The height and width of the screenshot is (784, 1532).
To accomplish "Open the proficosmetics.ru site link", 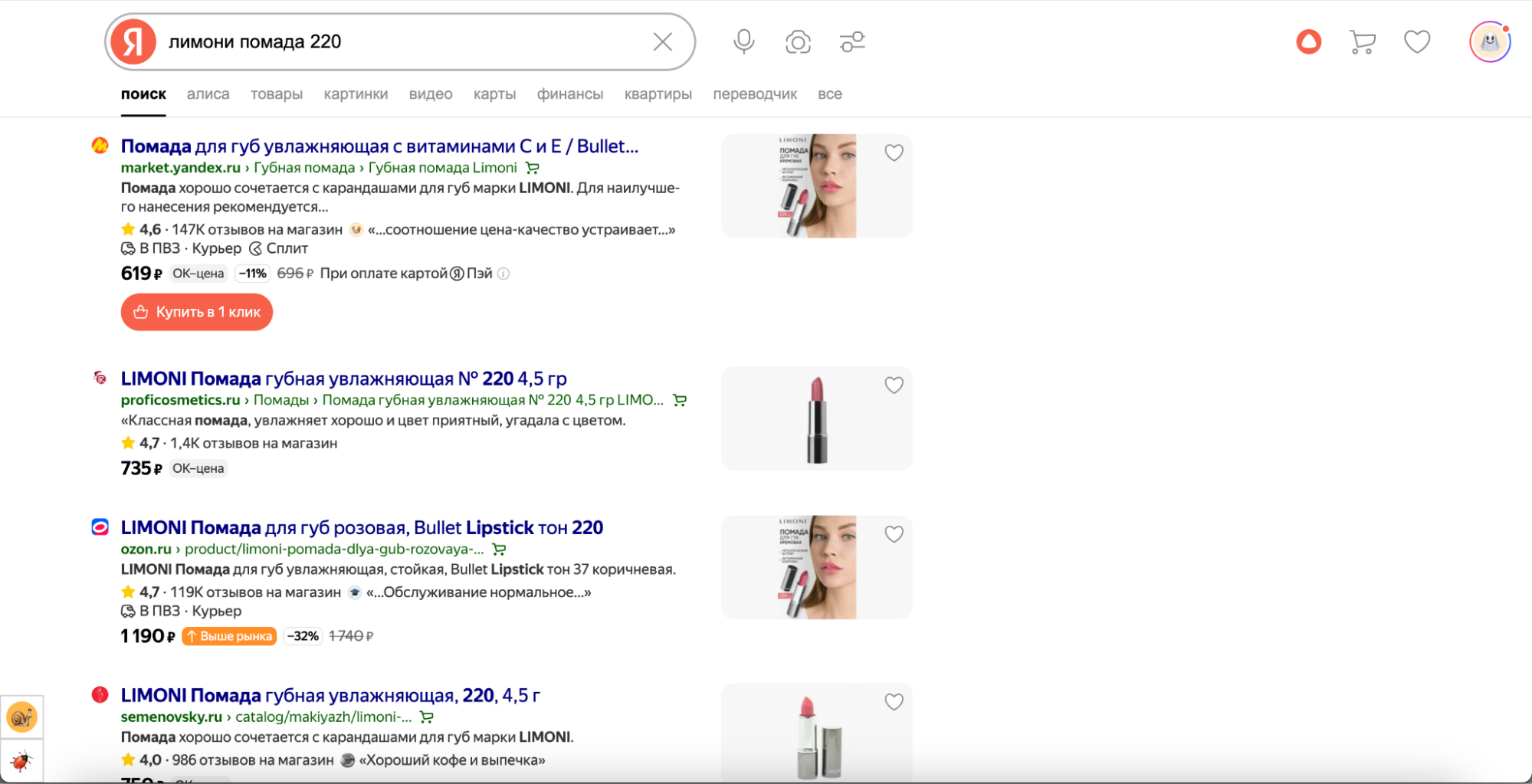I will (181, 400).
